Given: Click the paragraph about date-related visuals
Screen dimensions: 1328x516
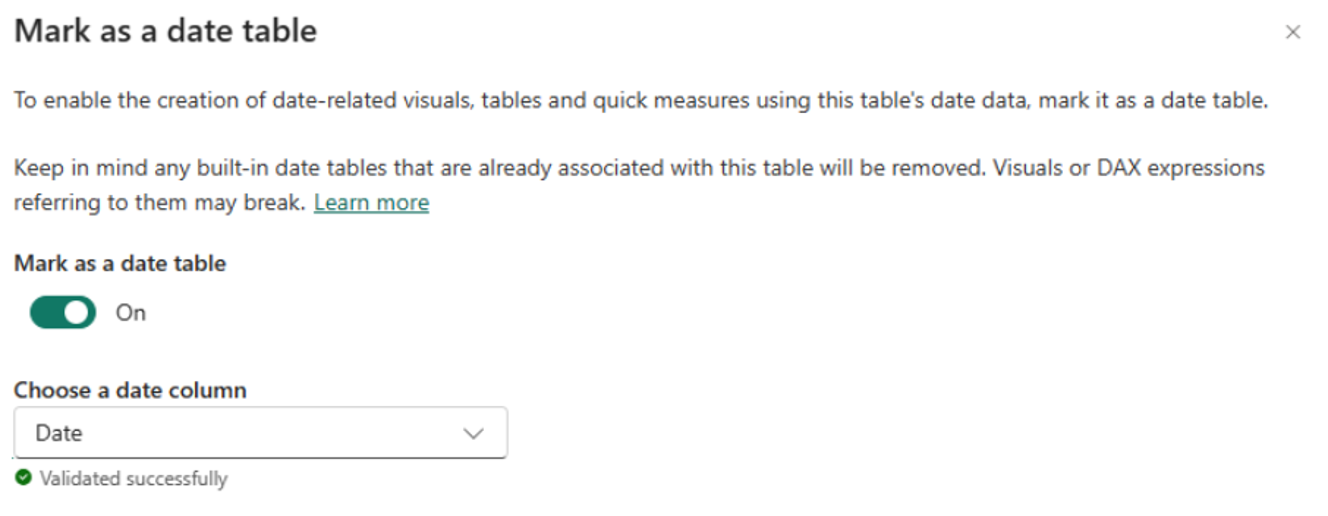Looking at the screenshot, I should (x=641, y=102).
